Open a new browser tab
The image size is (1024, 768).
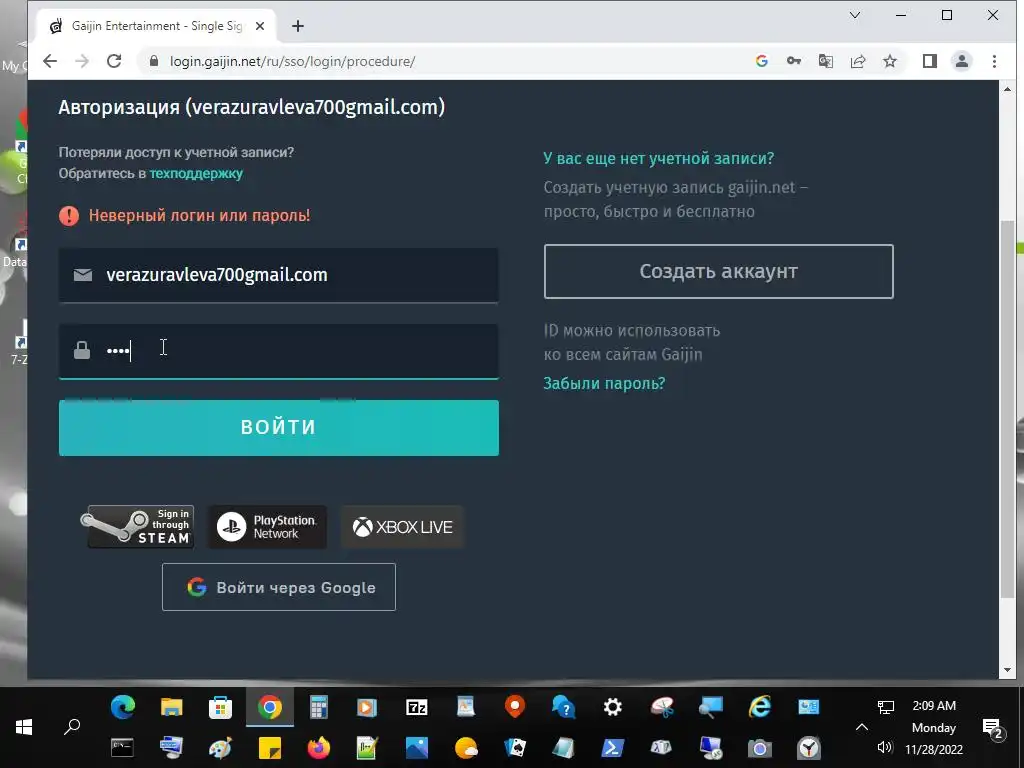(x=298, y=26)
